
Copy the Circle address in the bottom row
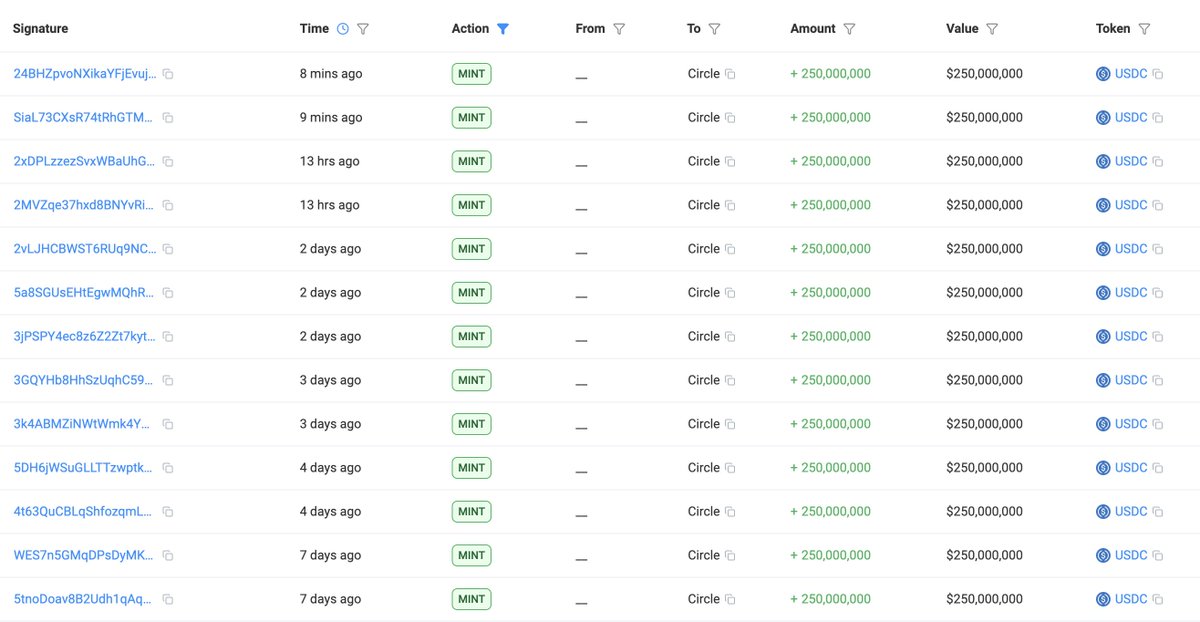728,599
